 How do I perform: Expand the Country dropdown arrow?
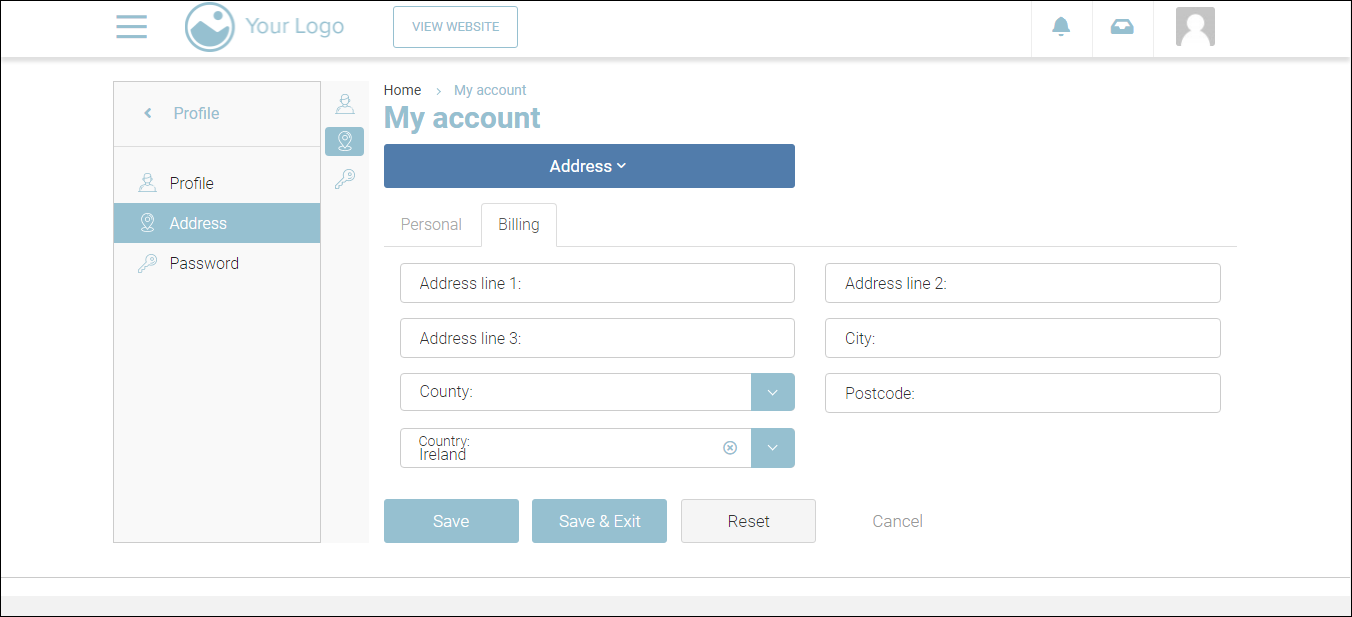772,448
